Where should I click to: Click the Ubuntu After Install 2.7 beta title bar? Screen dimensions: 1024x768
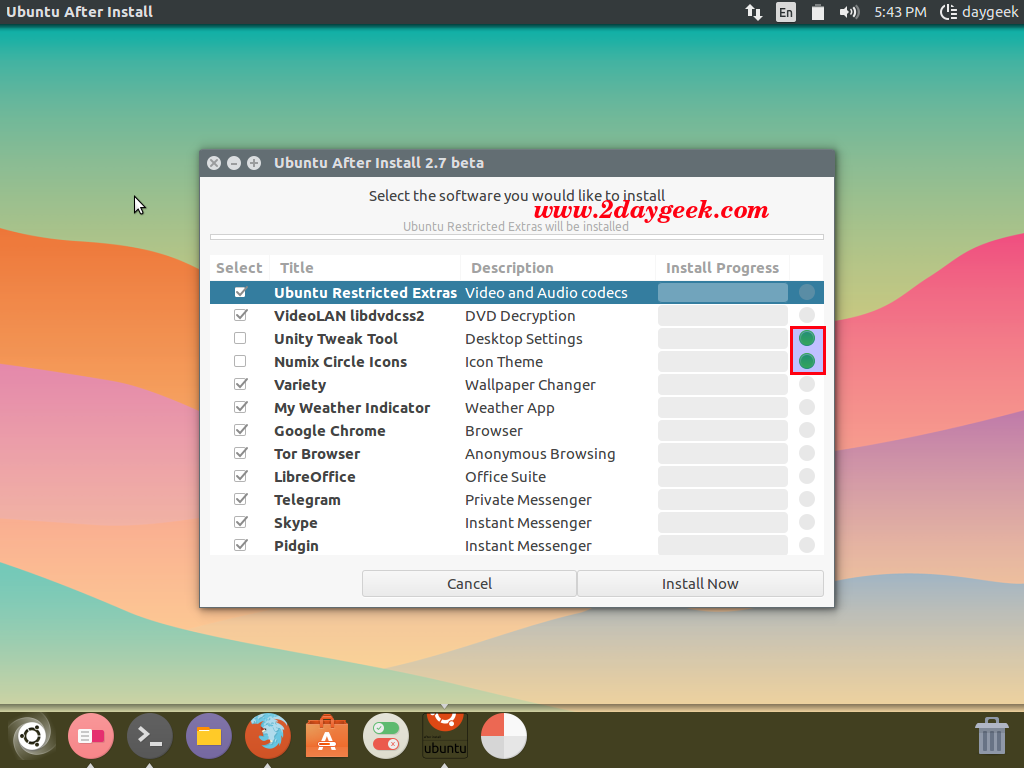coord(517,163)
